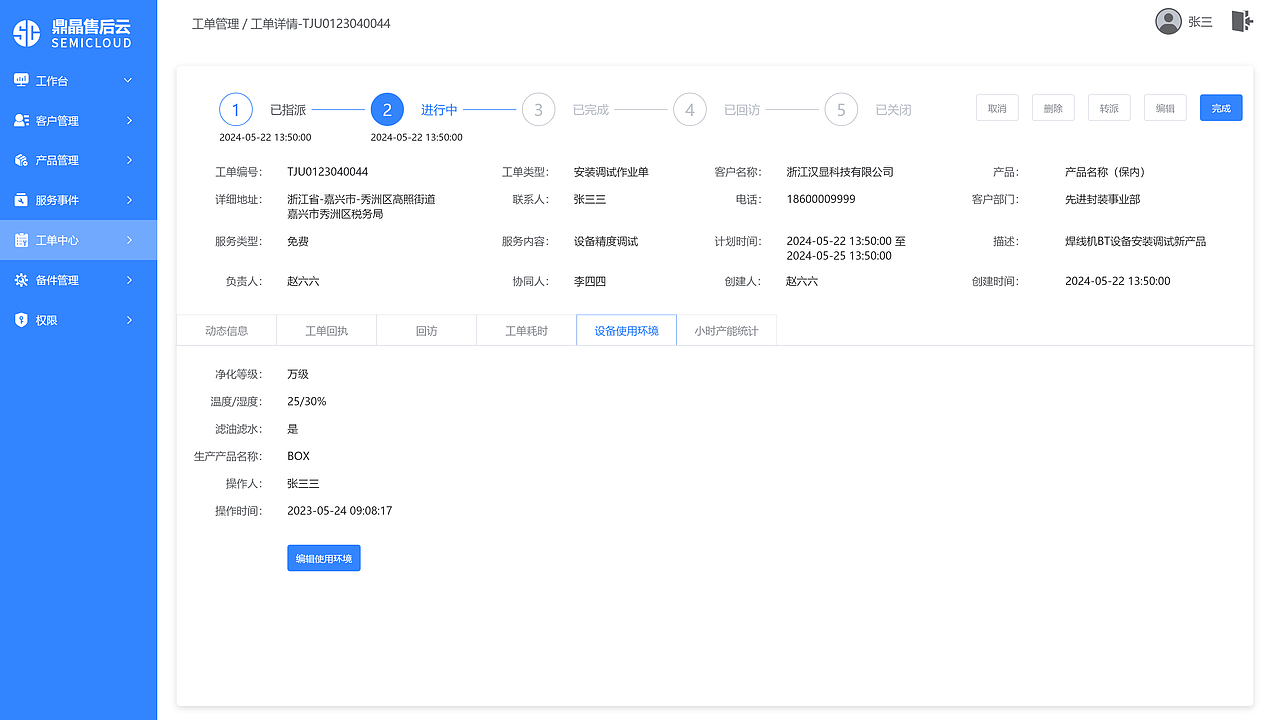Open the 权限 permissions sidebar icon
This screenshot has width=1280, height=720.
21,320
